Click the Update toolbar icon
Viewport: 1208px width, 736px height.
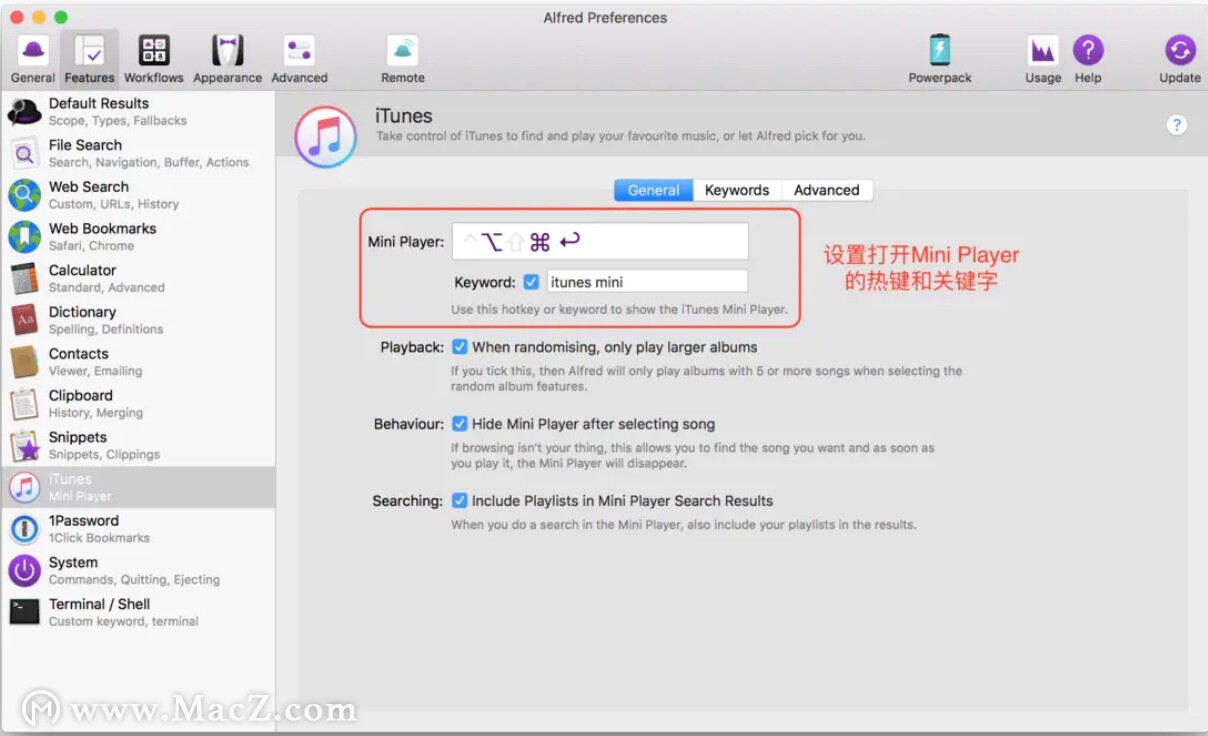(x=1180, y=50)
